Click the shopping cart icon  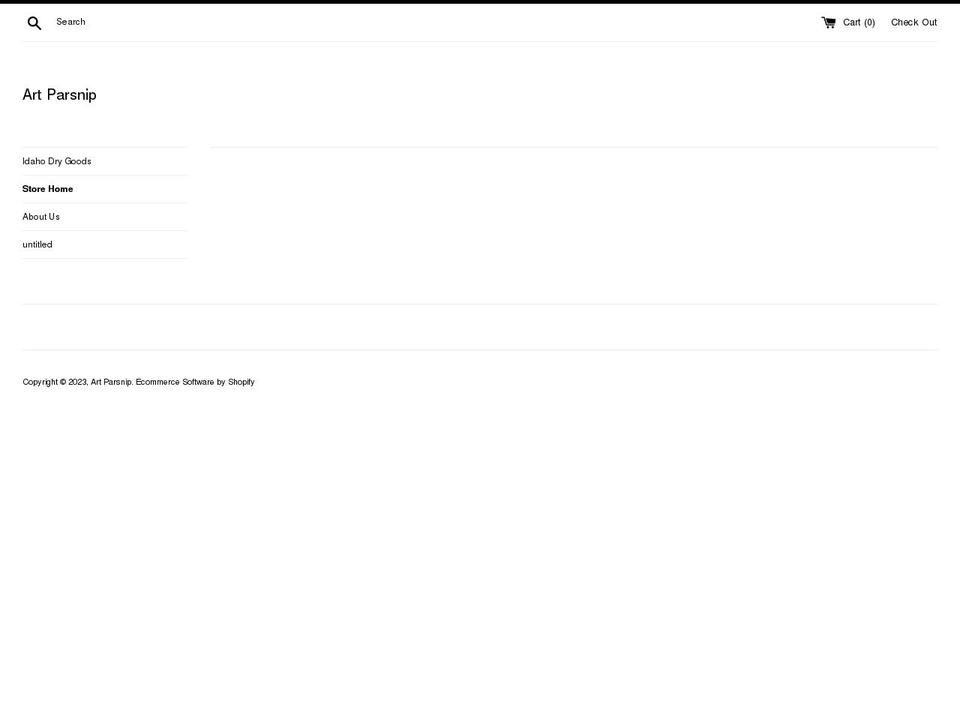(828, 23)
